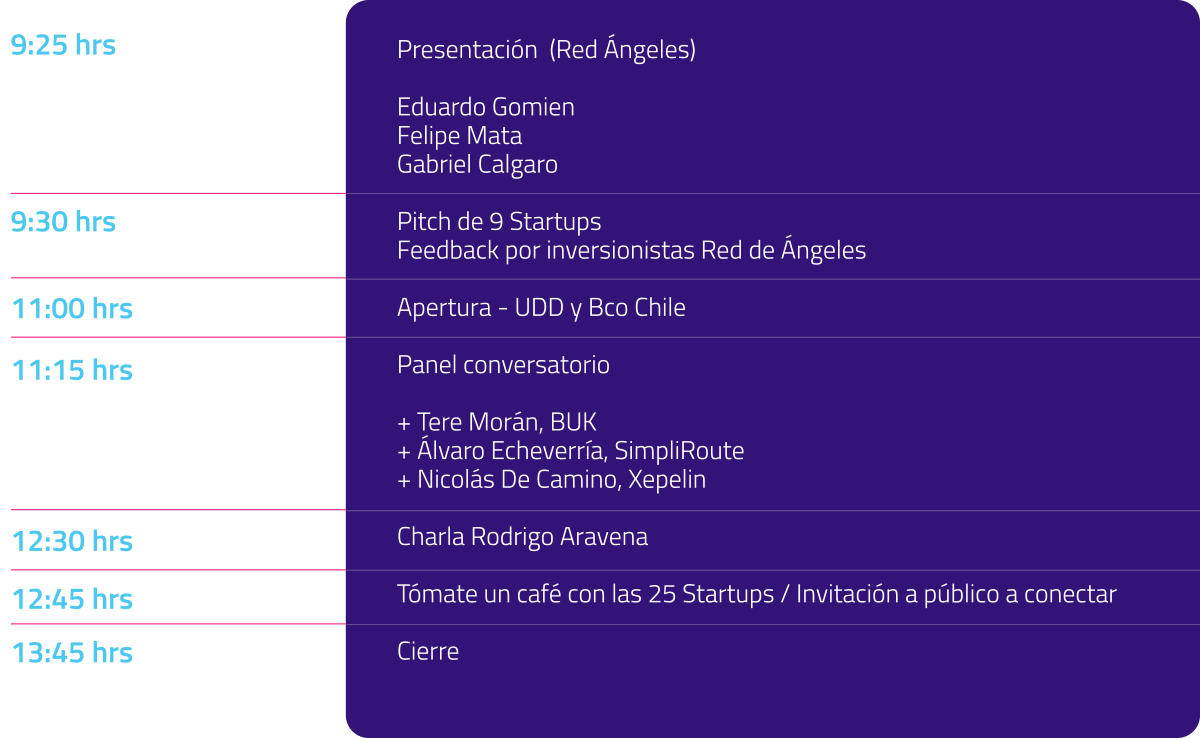Click the 13:45 hrs time label
This screenshot has width=1200, height=738.
72,652
